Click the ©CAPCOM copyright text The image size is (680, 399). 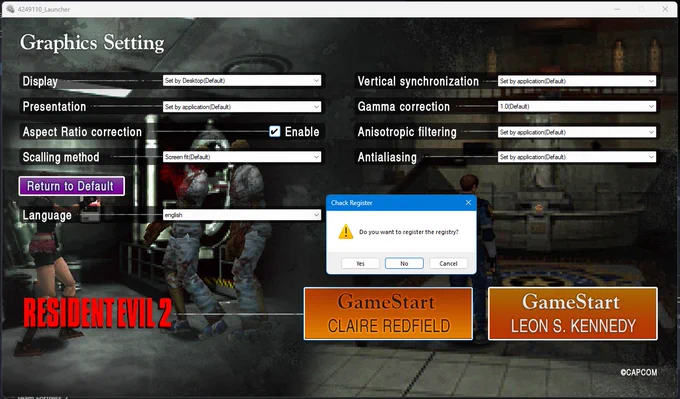point(638,372)
